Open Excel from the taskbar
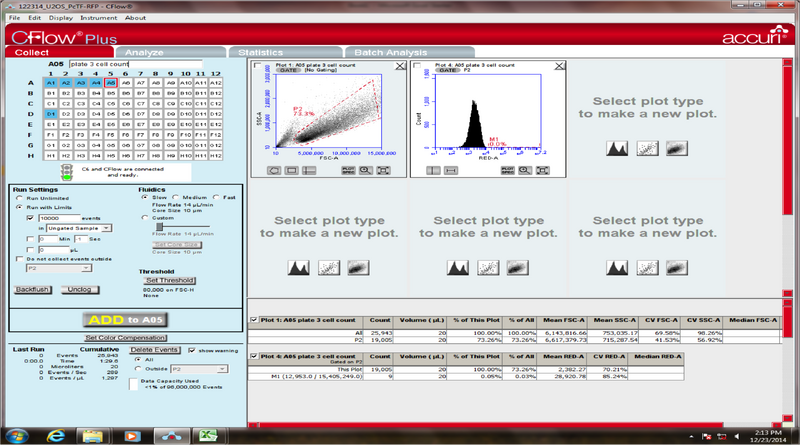This screenshot has width=800, height=445. tap(208, 436)
